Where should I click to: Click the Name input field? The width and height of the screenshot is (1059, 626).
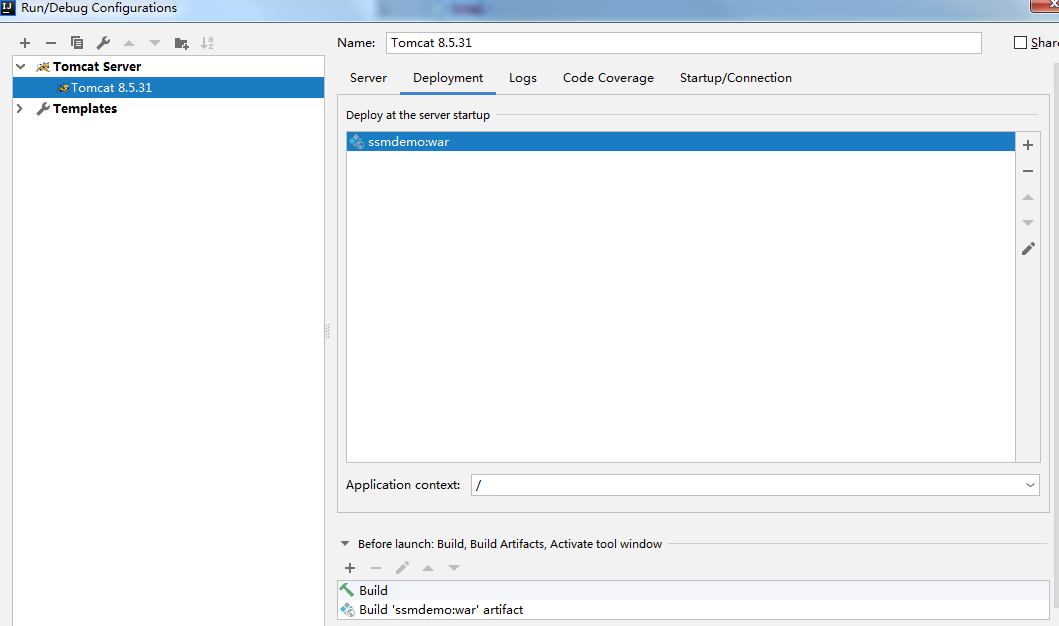[x=683, y=43]
